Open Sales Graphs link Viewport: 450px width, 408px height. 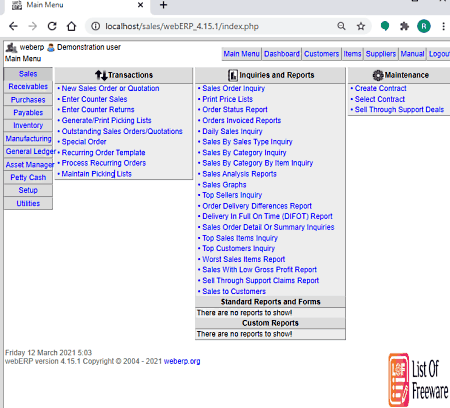tap(224, 185)
